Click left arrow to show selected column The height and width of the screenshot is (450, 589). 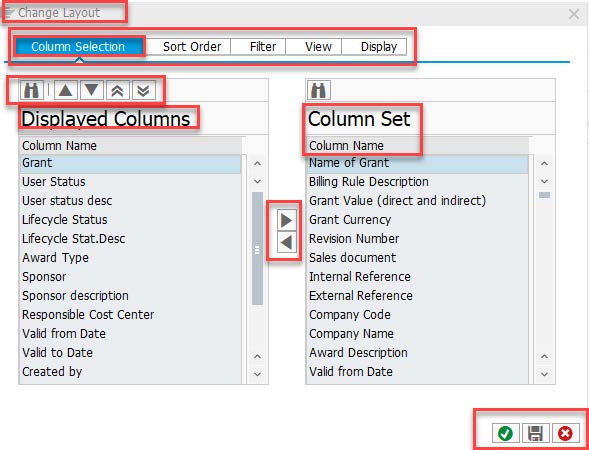tap(287, 242)
